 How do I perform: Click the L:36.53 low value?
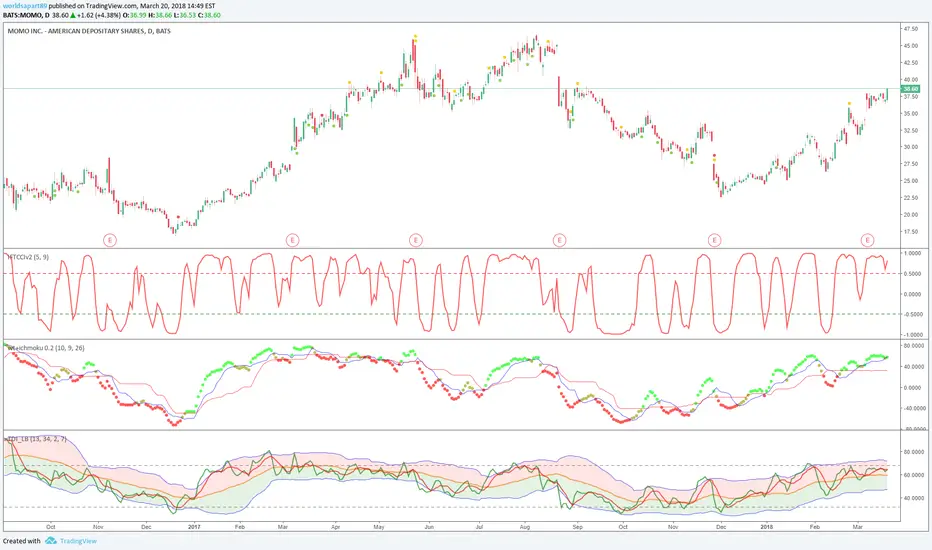185,15
